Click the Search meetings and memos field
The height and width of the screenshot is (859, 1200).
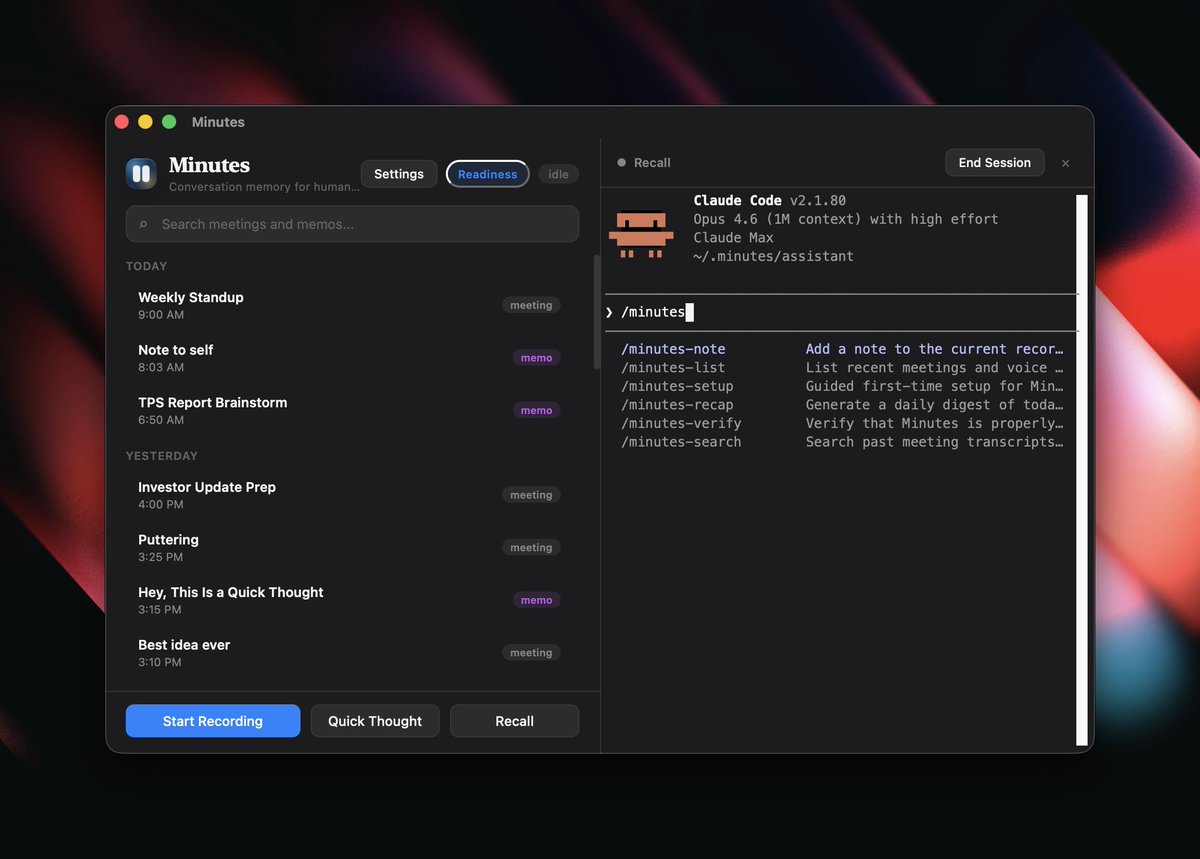coord(352,224)
